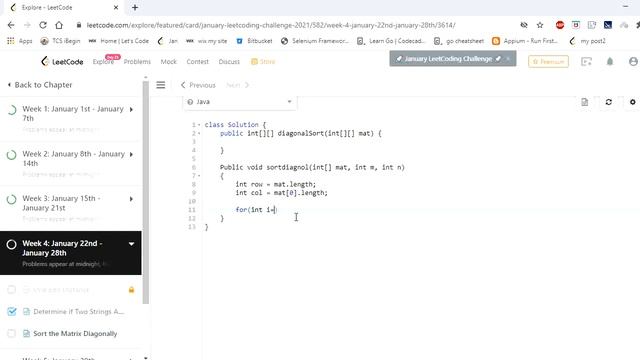Click the Premium button
Screen dimensions: 640x360
pos(548,62)
